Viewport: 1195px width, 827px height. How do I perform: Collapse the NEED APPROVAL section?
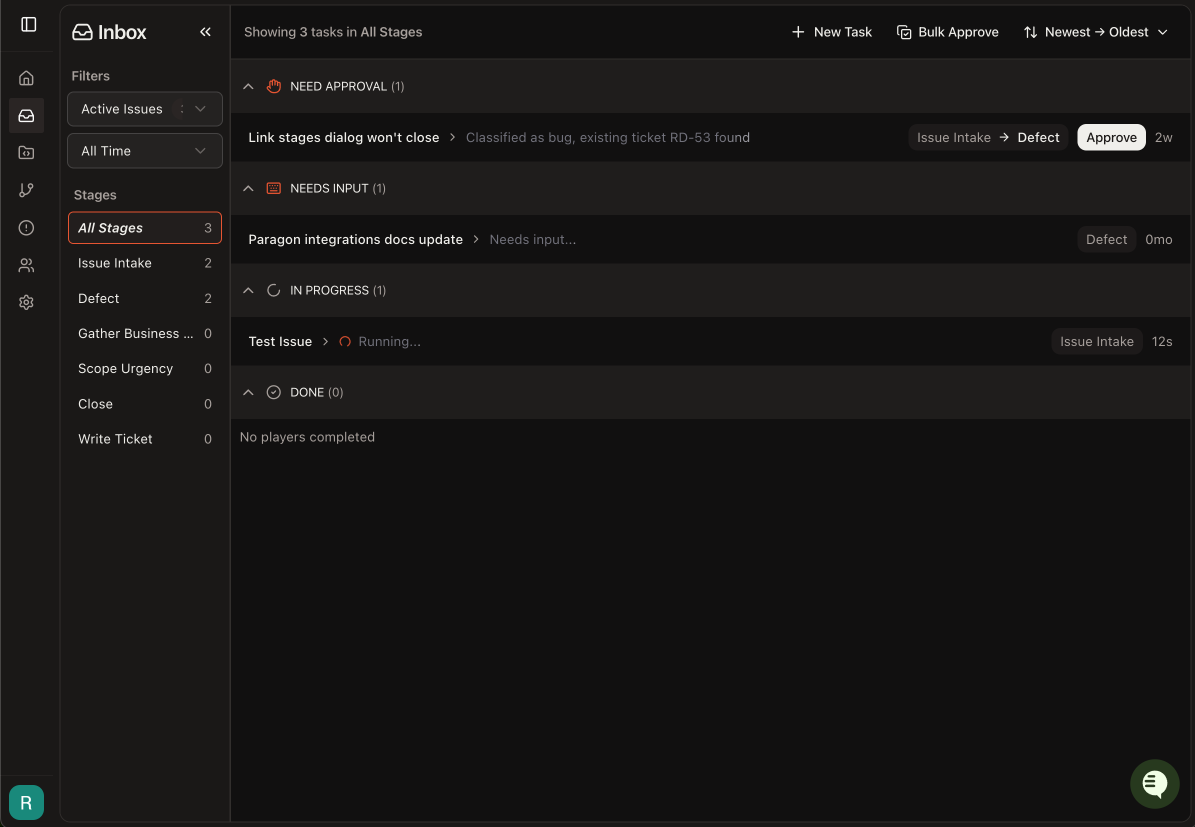[248, 86]
